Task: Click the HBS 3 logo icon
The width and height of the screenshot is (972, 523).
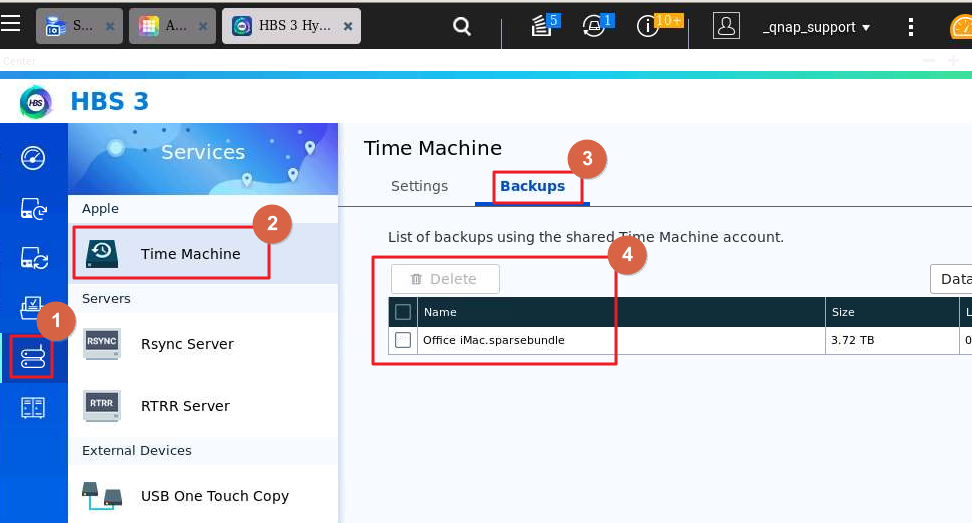Action: coord(35,102)
